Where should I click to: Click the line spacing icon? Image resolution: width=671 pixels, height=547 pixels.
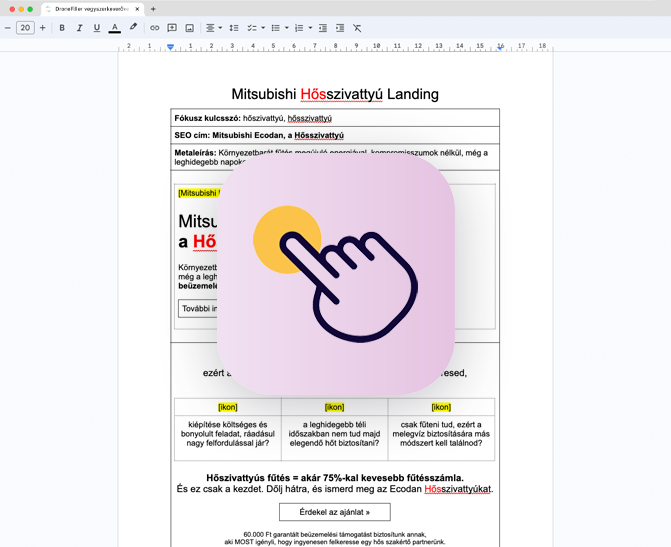point(234,28)
